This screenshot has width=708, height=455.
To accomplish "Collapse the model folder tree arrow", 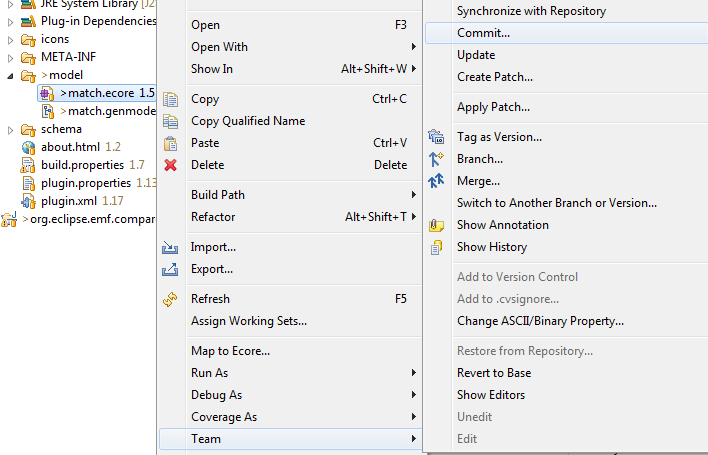I will click(10, 75).
